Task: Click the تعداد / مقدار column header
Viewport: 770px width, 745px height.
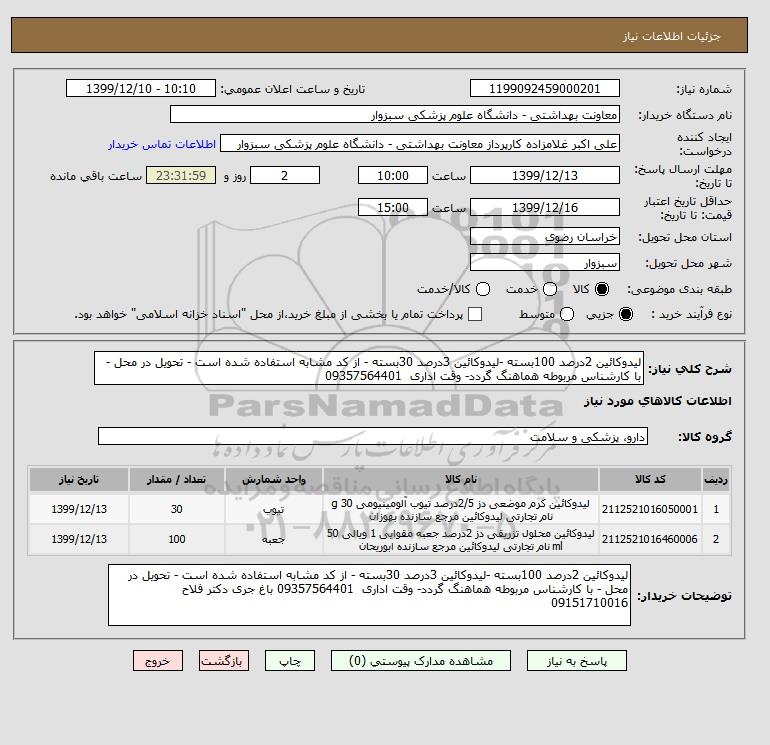Action: (x=177, y=479)
